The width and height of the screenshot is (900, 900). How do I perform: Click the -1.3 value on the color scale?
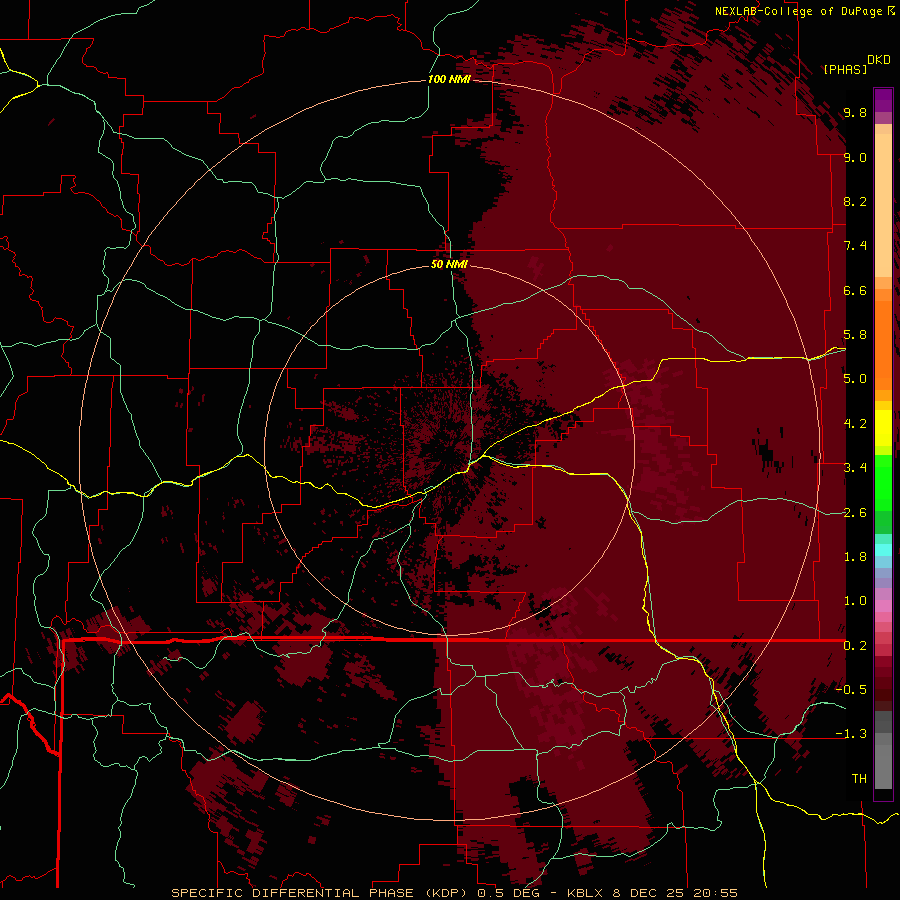pyautogui.click(x=851, y=734)
